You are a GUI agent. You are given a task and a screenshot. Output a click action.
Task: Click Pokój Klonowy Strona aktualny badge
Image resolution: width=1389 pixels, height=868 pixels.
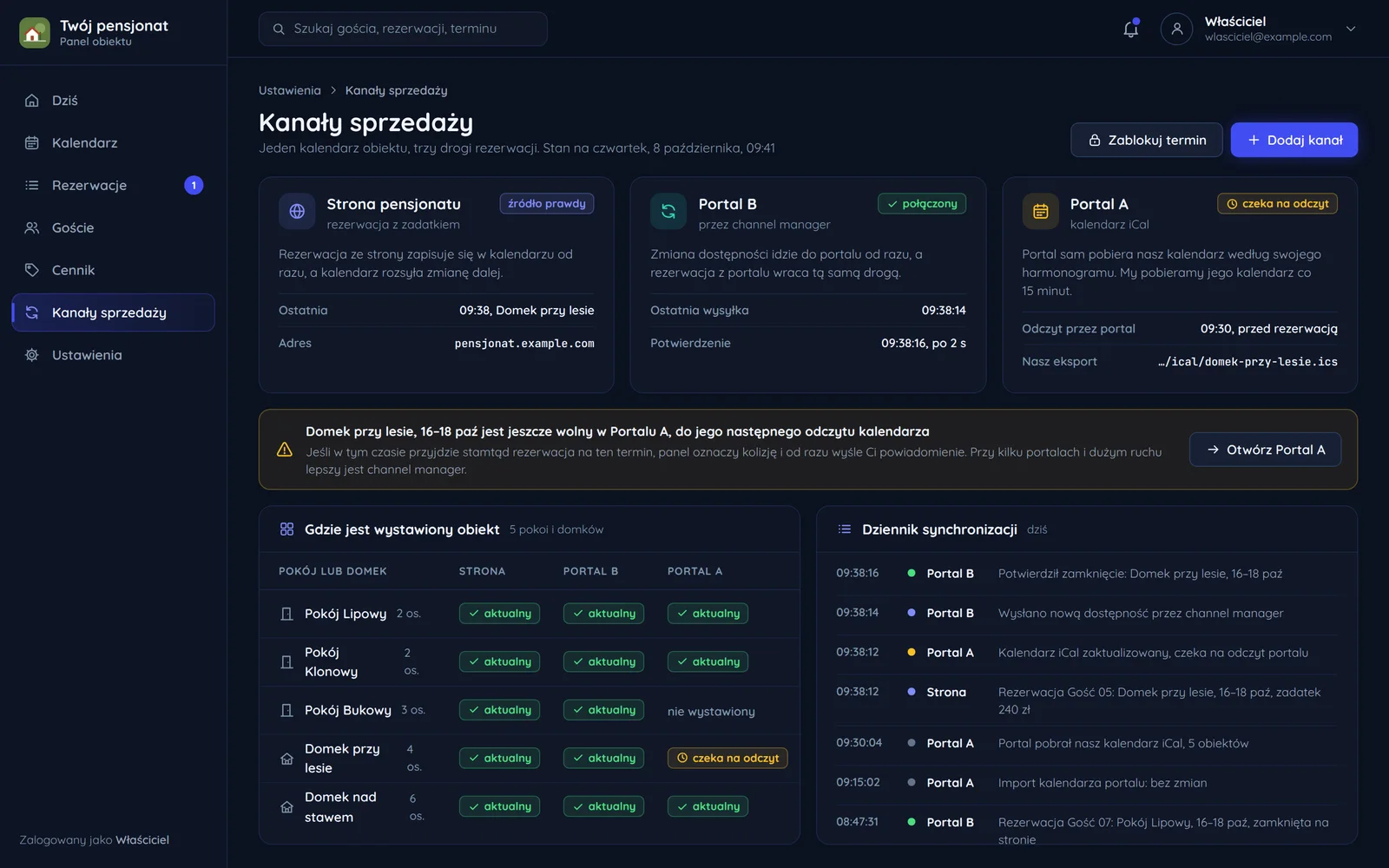pos(499,662)
